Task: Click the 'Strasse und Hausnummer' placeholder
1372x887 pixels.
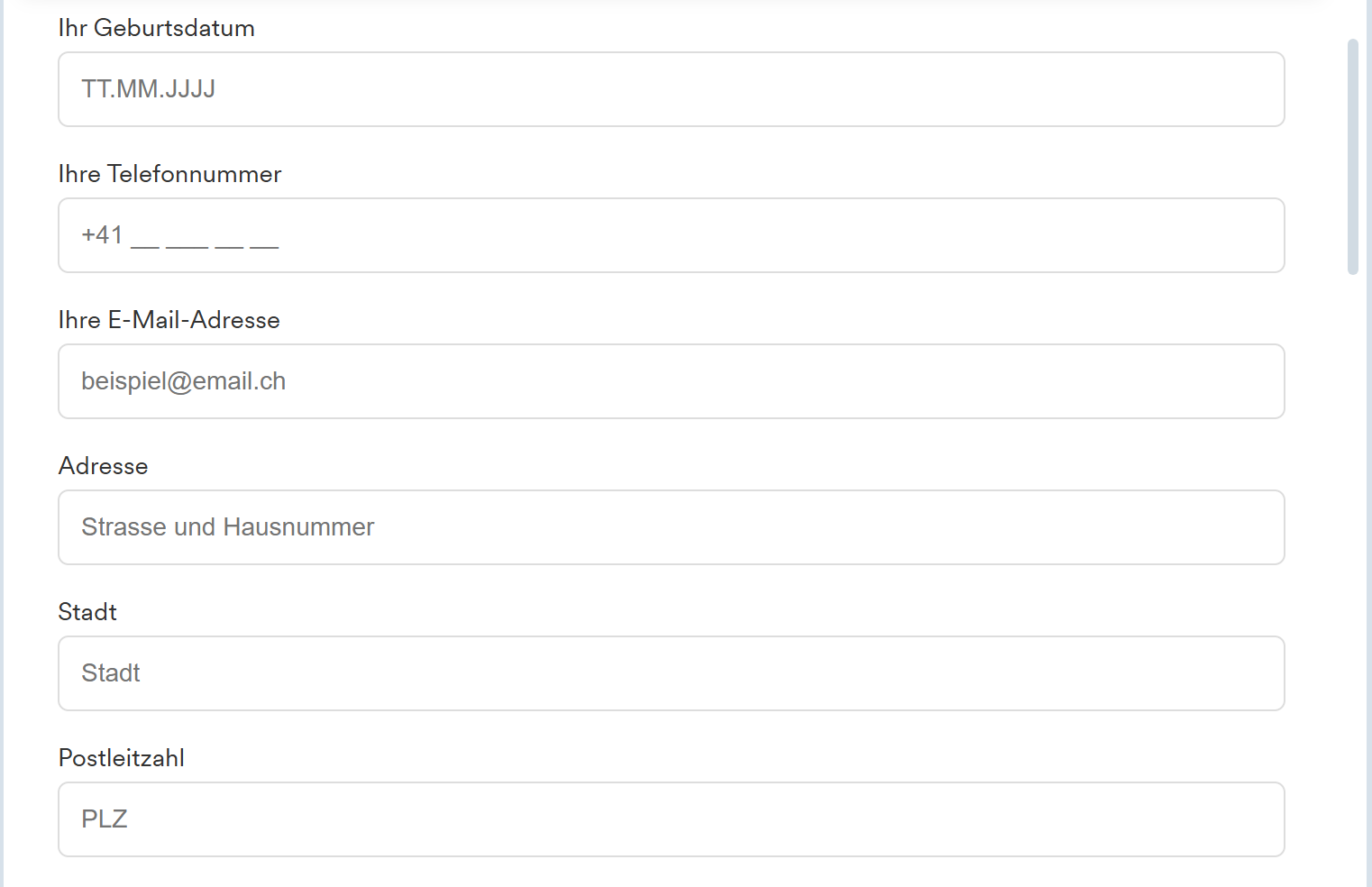Action: tap(227, 527)
